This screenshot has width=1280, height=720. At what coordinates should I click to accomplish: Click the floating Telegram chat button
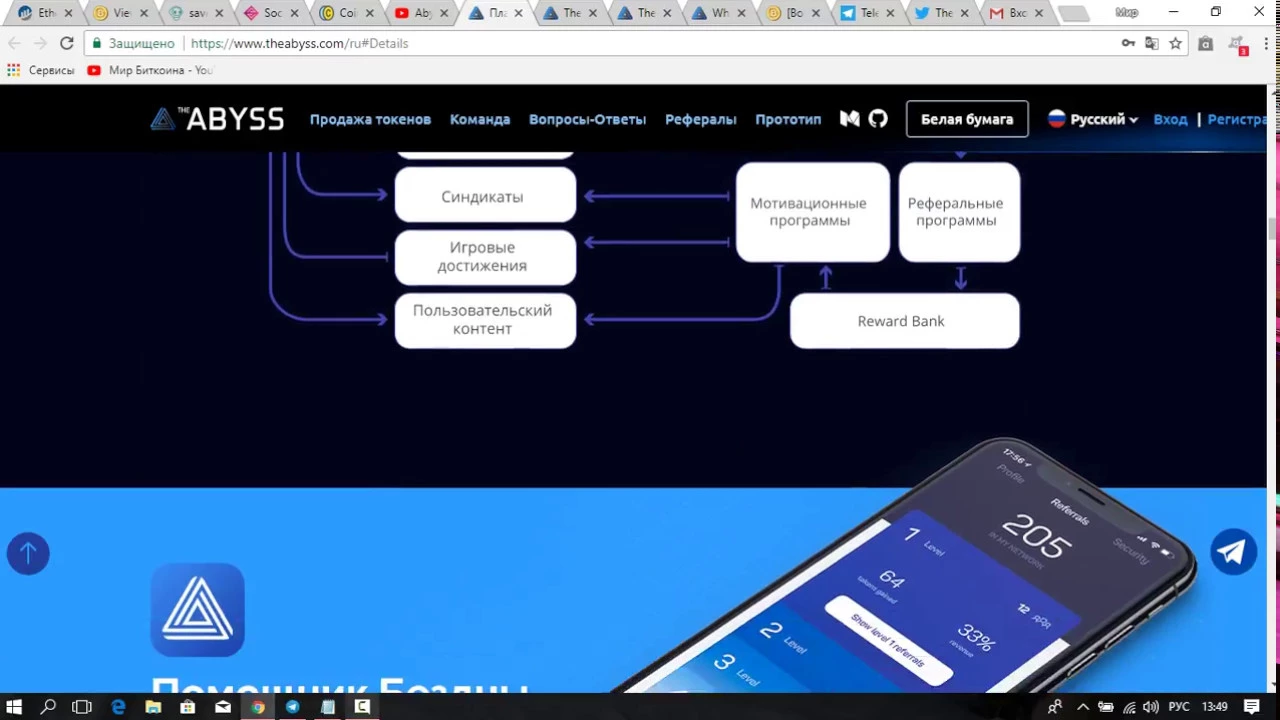(1233, 551)
